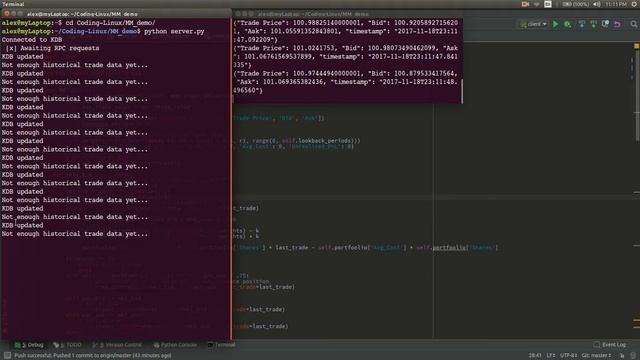Click the caret position indicator in status bar
Viewport: 640px width, 360px height.
point(535,356)
